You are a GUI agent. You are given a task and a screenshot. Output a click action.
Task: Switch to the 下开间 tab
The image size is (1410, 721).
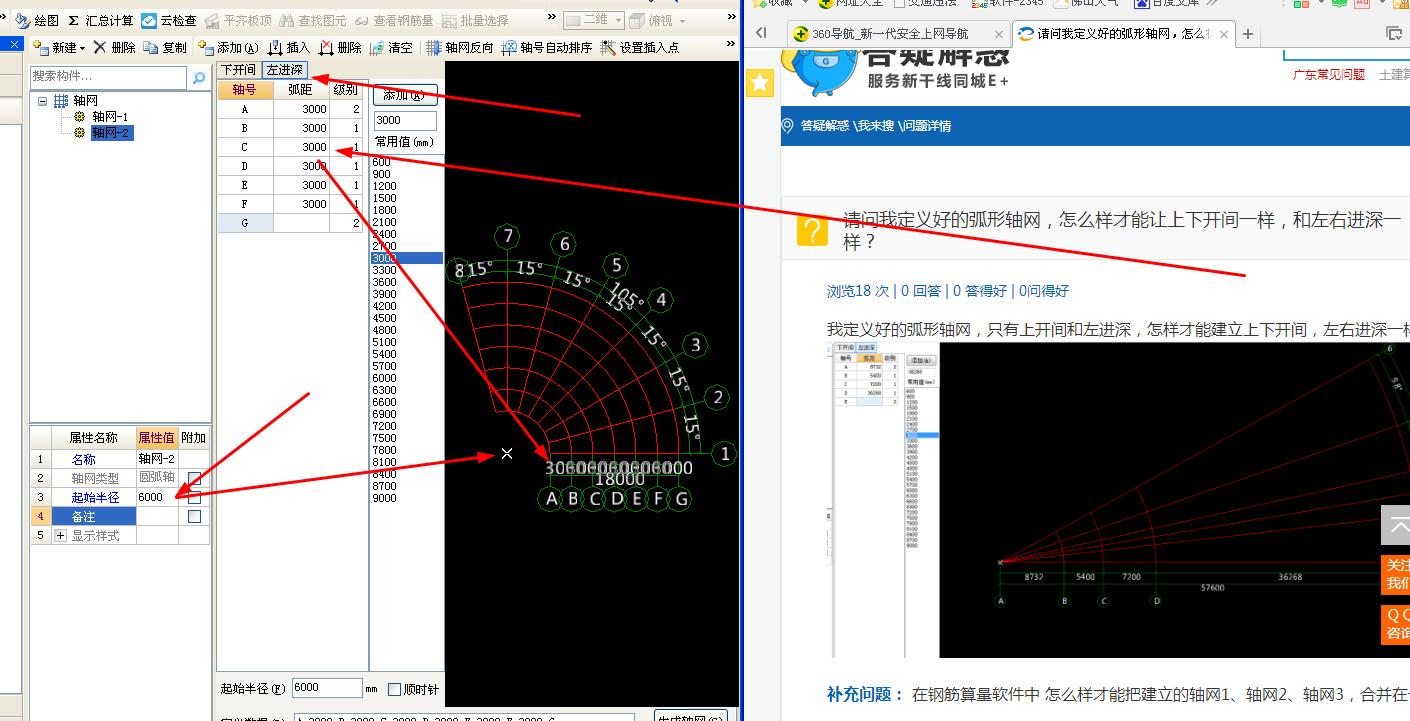tap(239, 70)
